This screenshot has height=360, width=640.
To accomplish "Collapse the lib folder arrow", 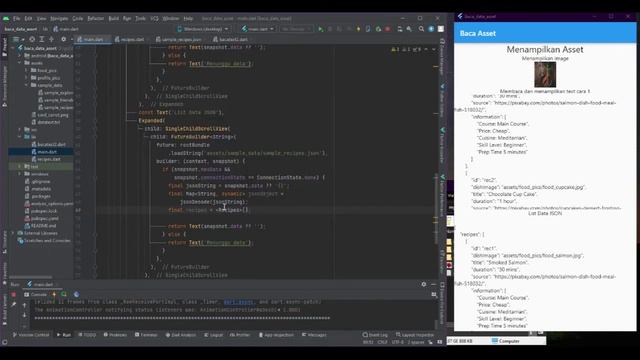I will [20, 137].
